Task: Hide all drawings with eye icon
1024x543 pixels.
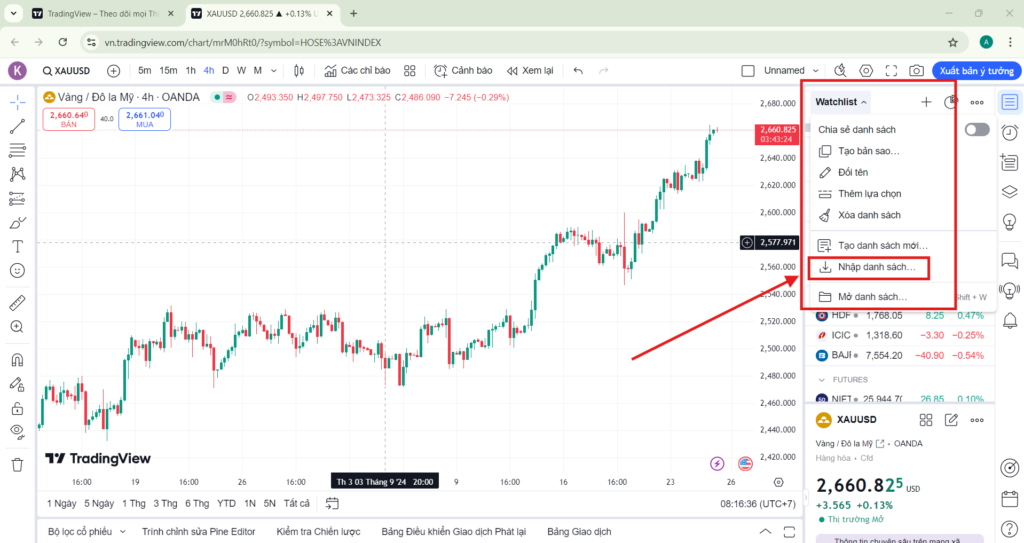Action: 18,432
